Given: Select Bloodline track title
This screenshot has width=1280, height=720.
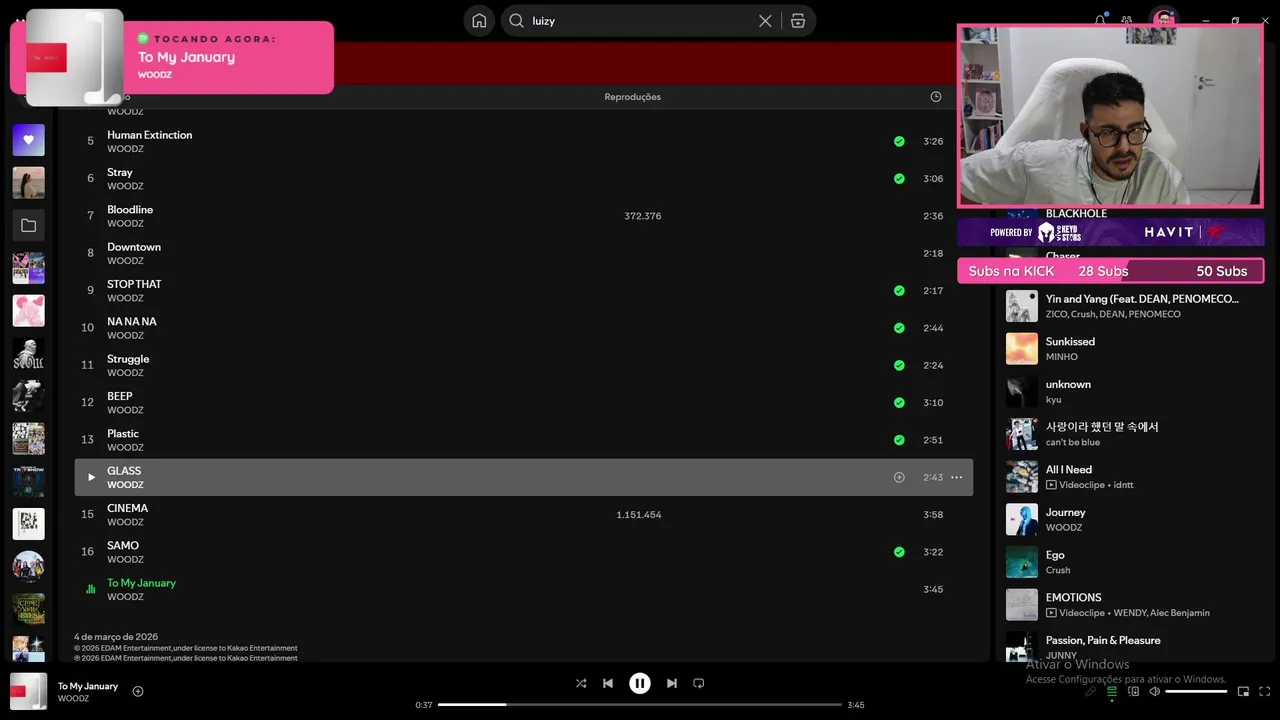Looking at the screenshot, I should coord(130,210).
